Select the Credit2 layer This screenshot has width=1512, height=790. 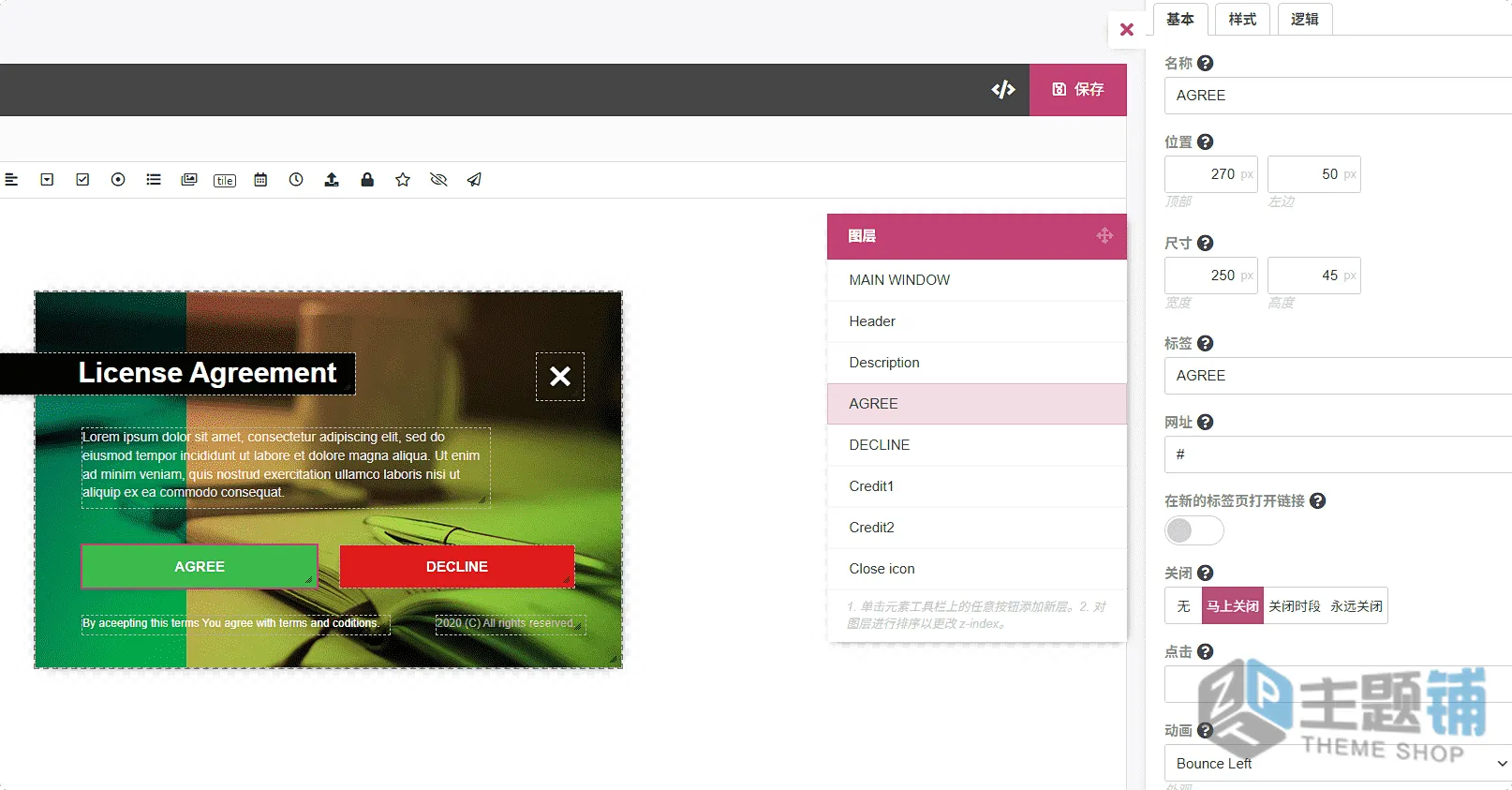click(977, 528)
